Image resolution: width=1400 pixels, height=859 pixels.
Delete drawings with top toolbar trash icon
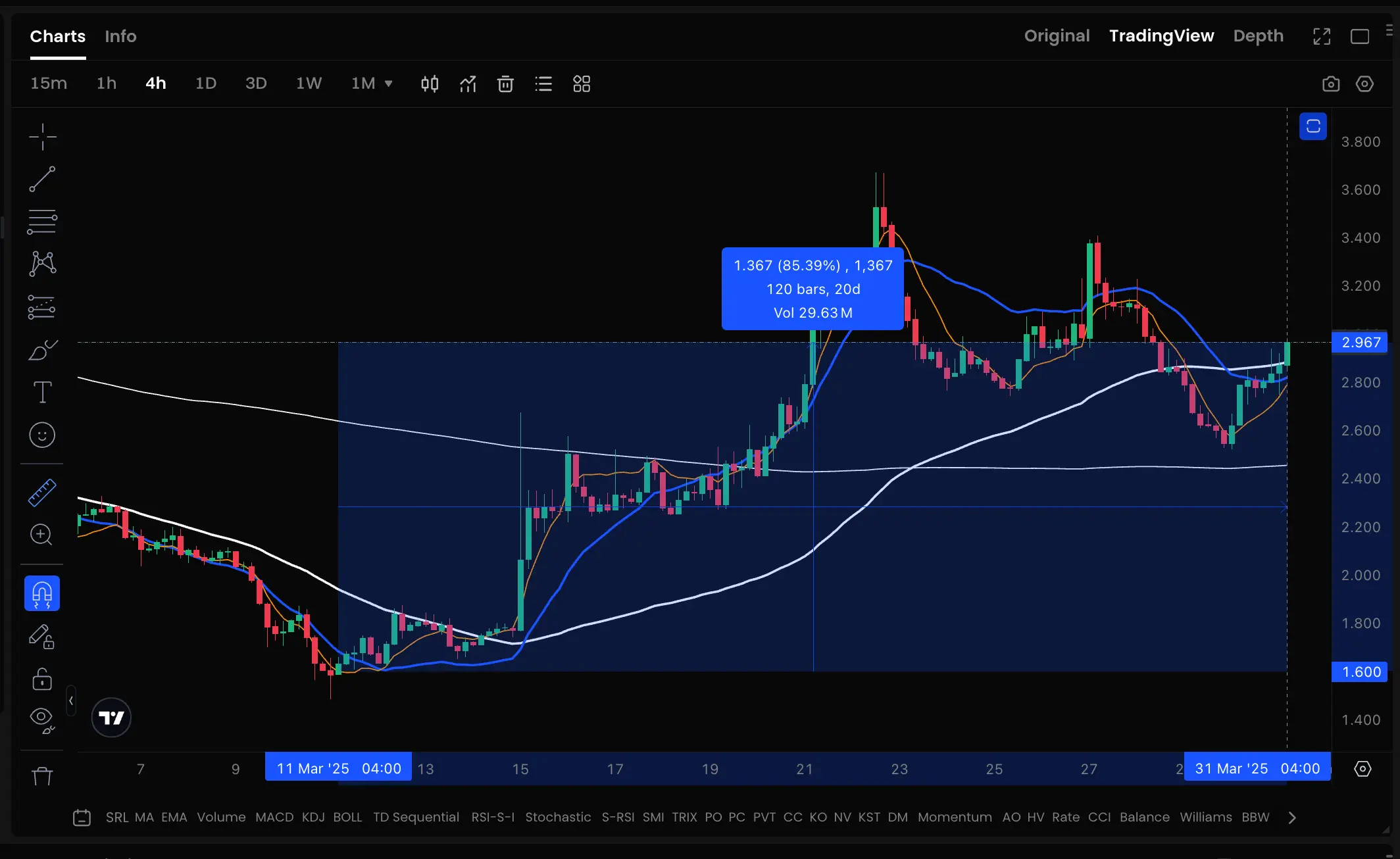505,84
